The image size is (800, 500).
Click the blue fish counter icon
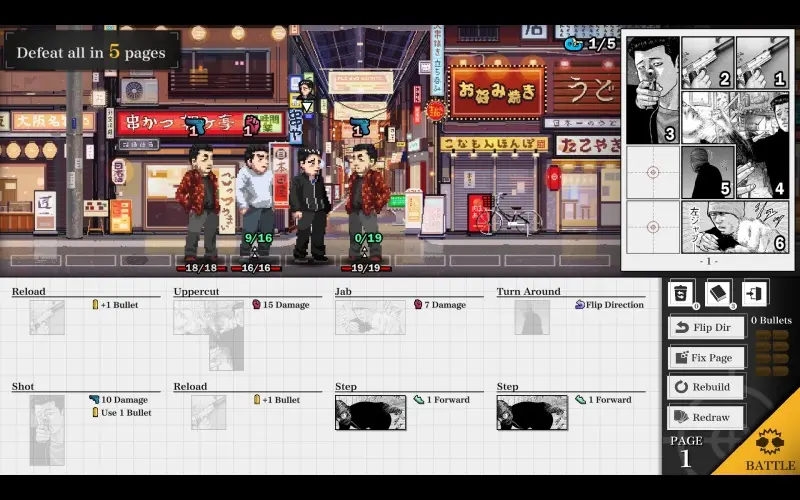coord(573,44)
